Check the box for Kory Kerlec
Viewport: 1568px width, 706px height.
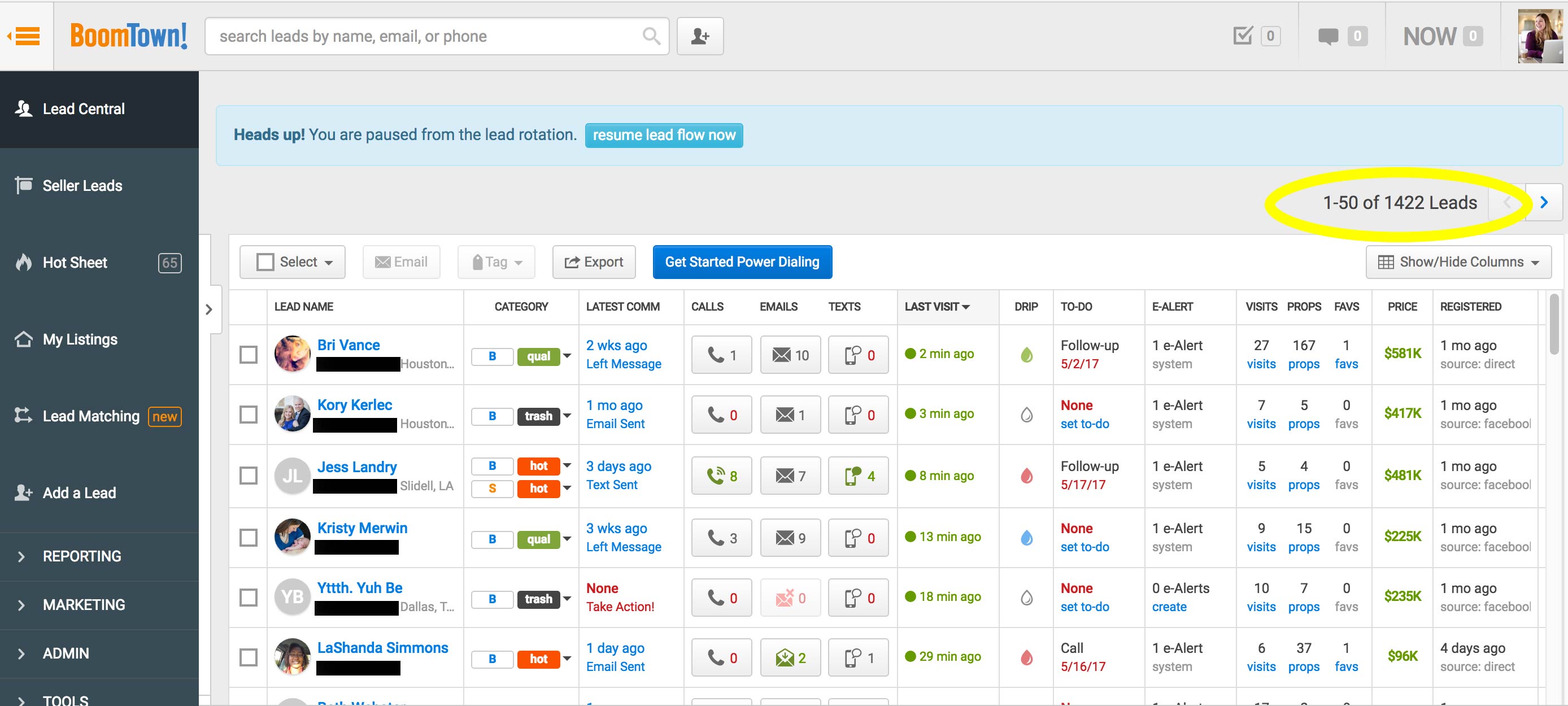(x=249, y=415)
